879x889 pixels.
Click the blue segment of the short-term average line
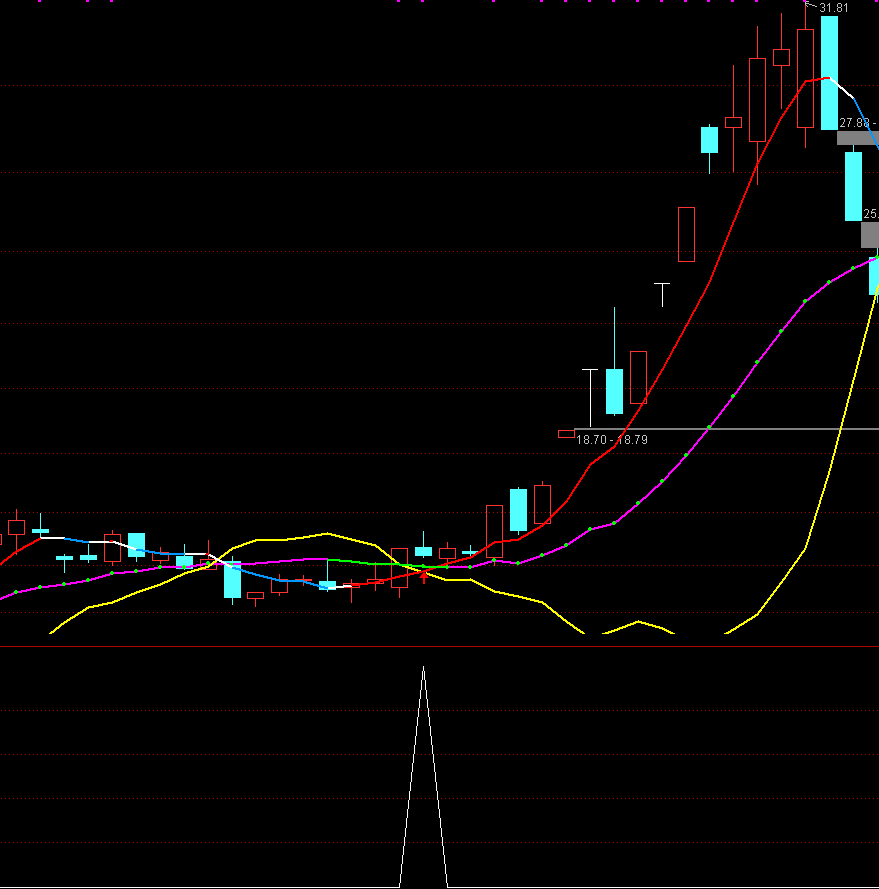click(x=270, y=577)
